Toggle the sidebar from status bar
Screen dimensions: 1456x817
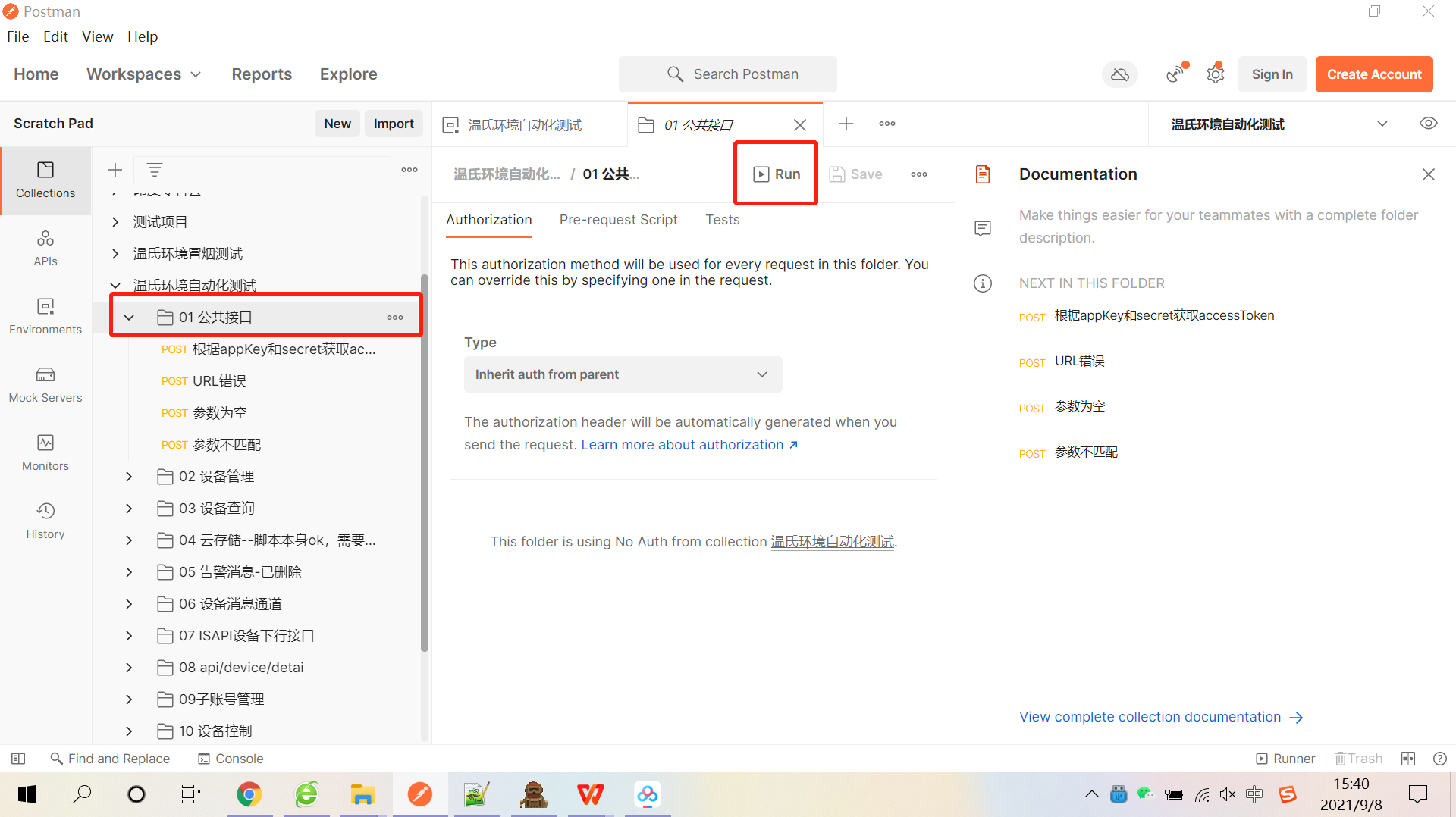pos(18,759)
